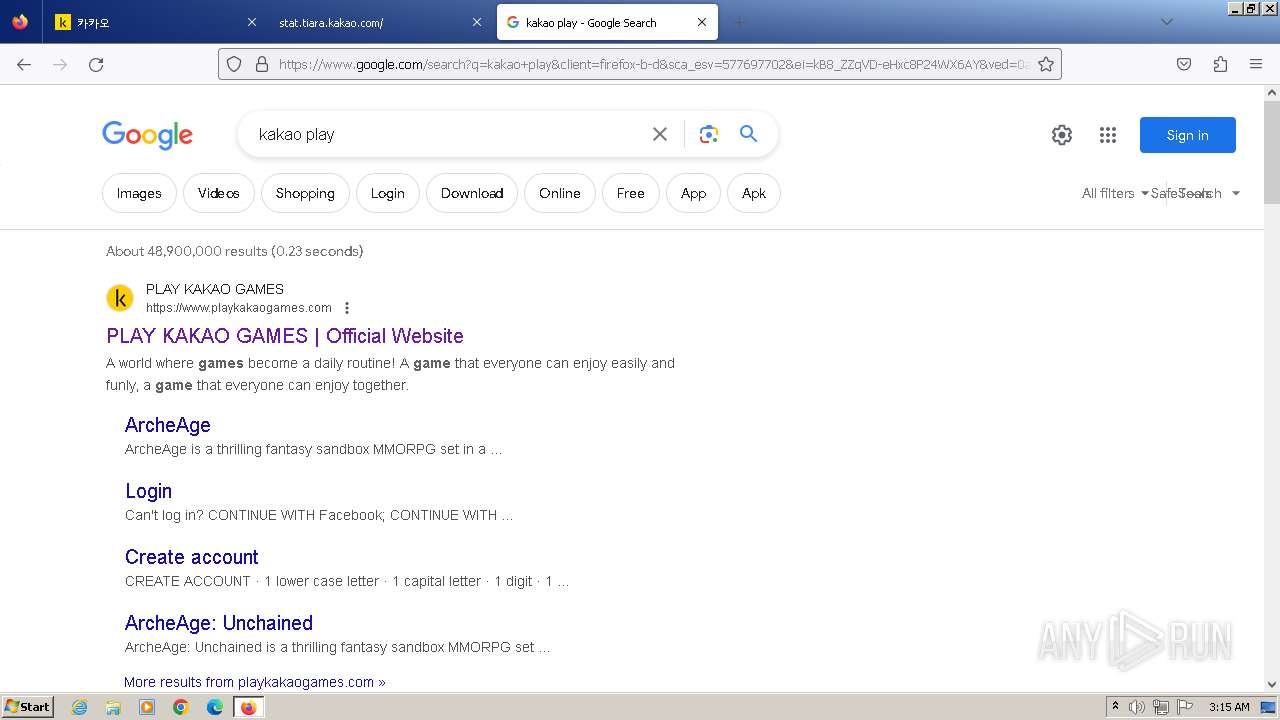Click the network tray icon
The height and width of the screenshot is (720, 1280).
[1161, 707]
